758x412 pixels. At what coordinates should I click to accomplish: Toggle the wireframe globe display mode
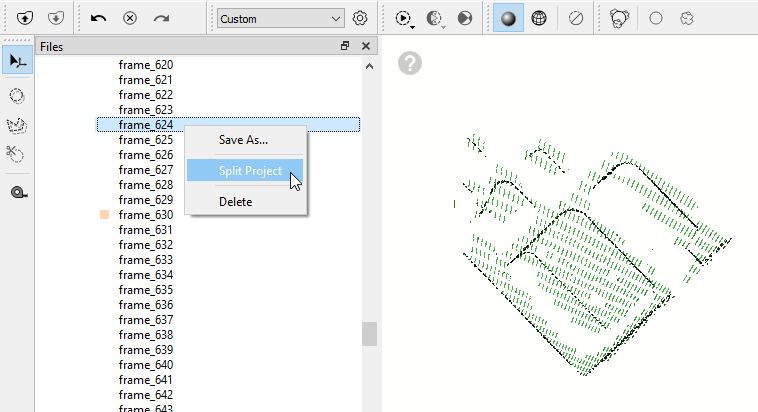539,18
